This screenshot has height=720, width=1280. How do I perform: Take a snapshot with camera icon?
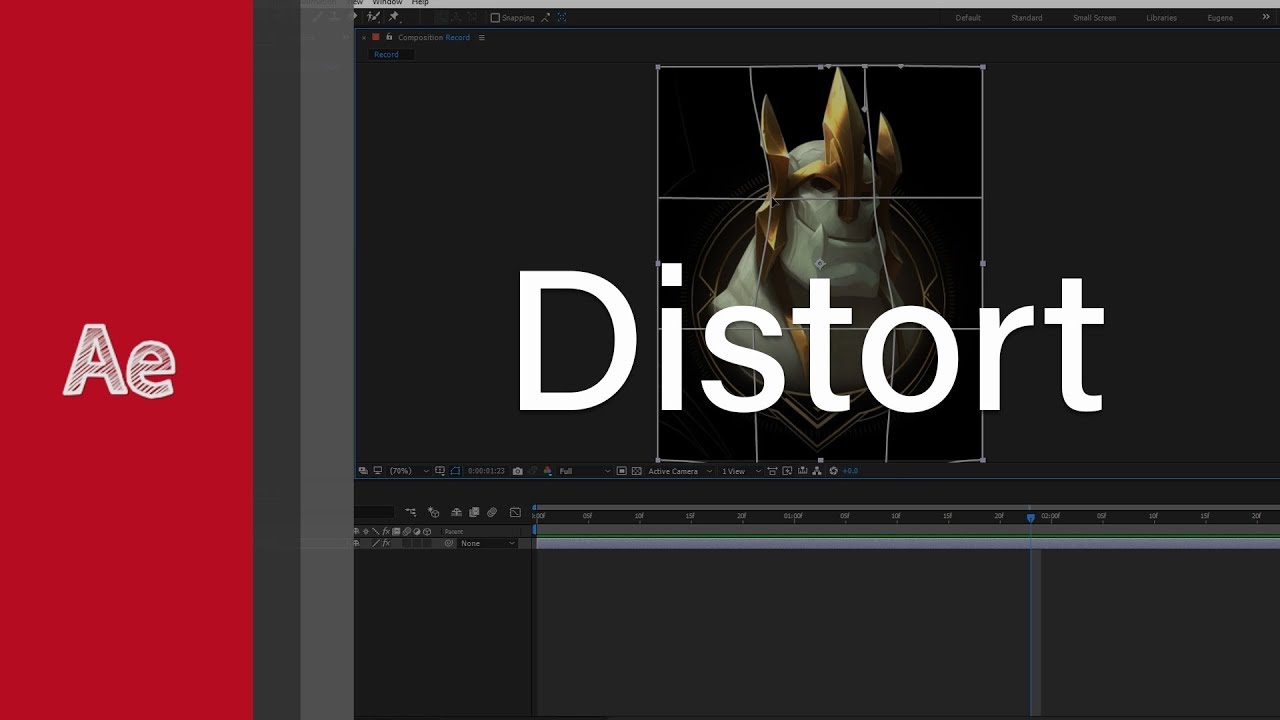pyautogui.click(x=517, y=471)
